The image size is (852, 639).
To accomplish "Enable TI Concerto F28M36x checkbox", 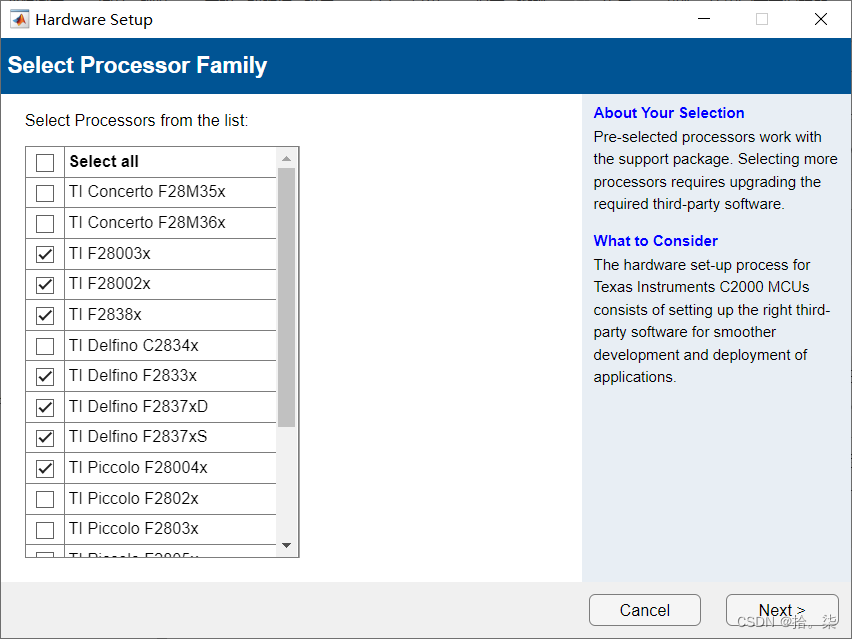I will click(45, 223).
